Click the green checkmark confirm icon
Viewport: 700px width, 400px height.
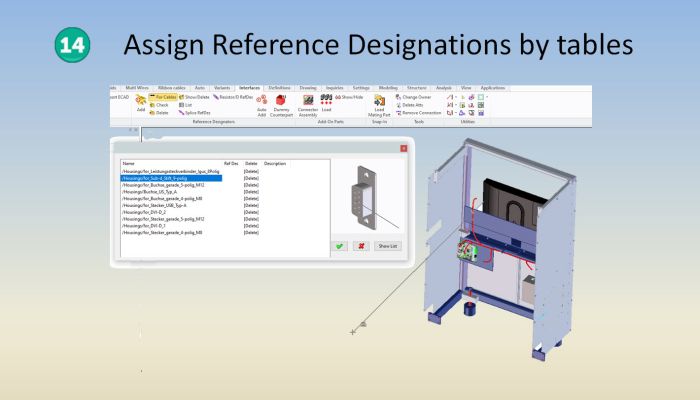[340, 245]
